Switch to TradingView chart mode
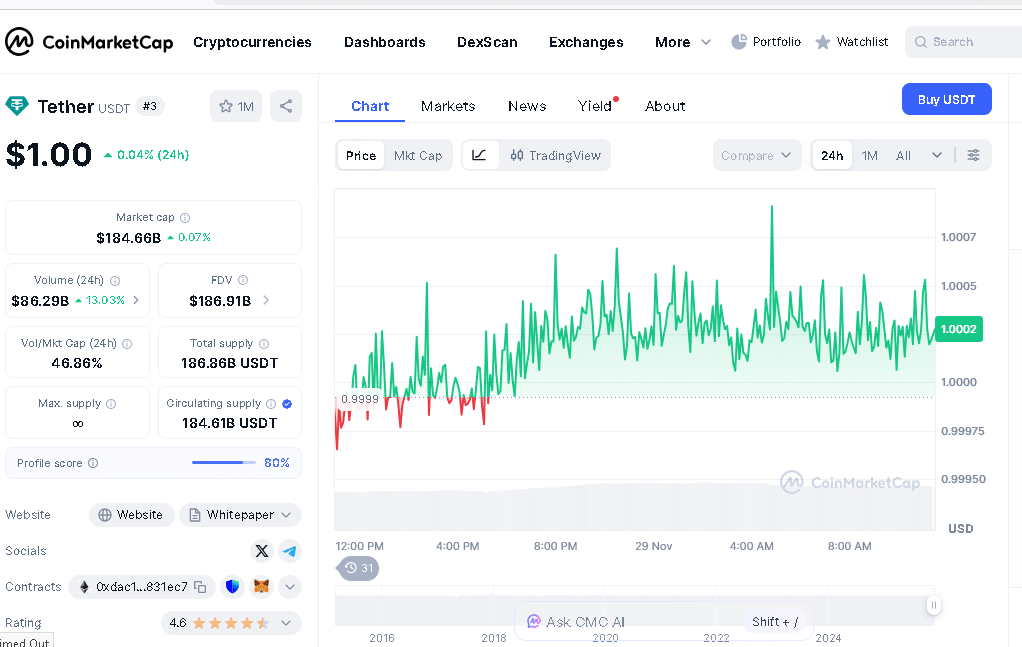Image resolution: width=1022 pixels, height=647 pixels. pyautogui.click(x=556, y=155)
